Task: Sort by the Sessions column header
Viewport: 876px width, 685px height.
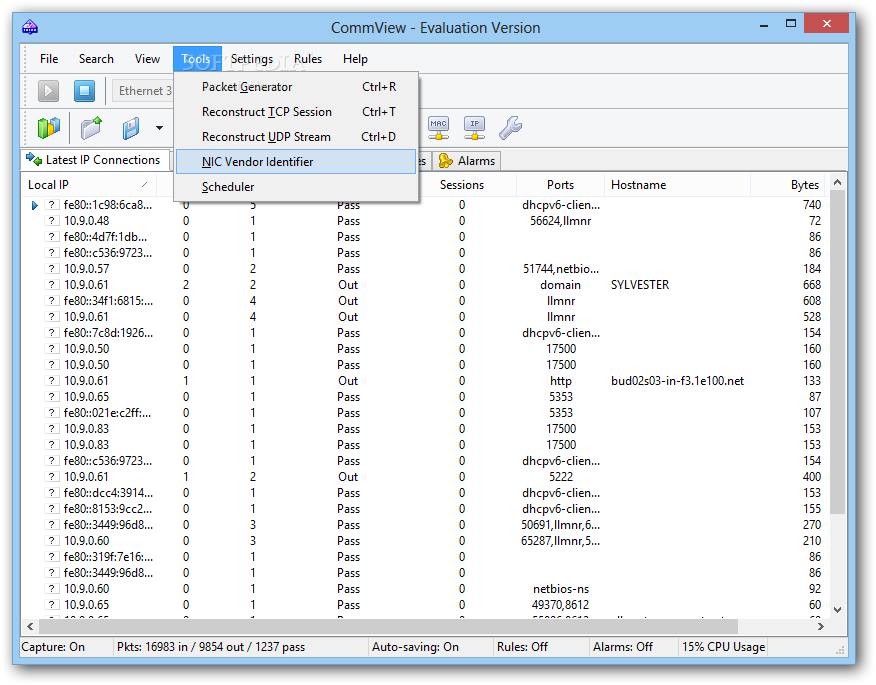Action: click(x=461, y=185)
